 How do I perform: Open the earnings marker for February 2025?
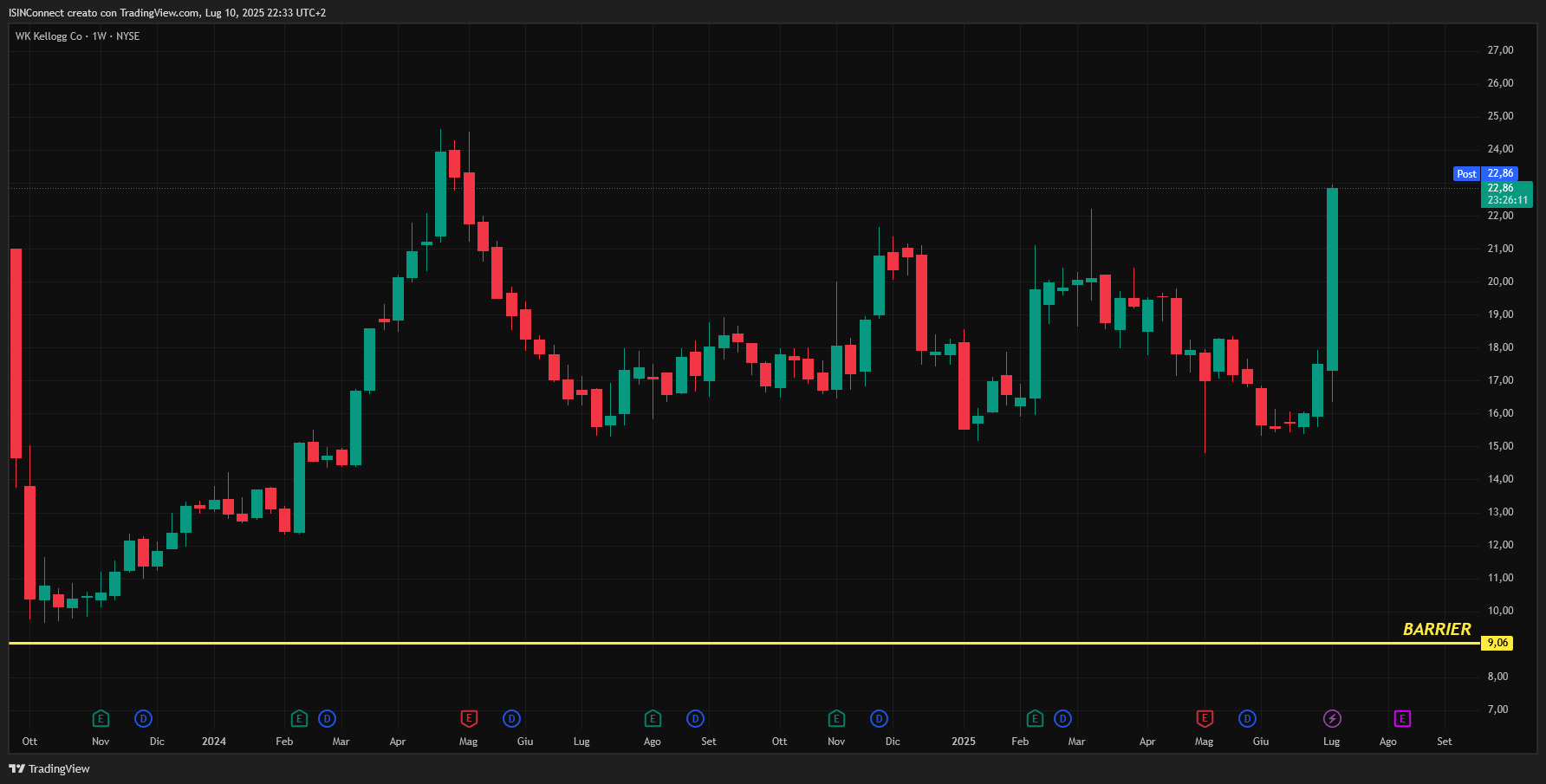[x=1035, y=718]
